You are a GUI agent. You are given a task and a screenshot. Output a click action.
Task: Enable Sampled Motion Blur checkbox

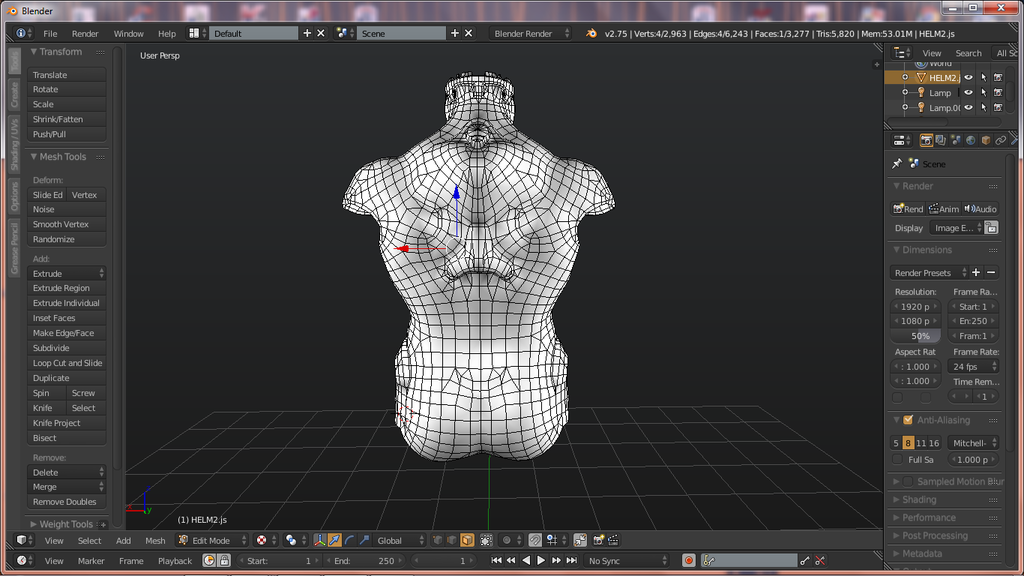coord(908,481)
